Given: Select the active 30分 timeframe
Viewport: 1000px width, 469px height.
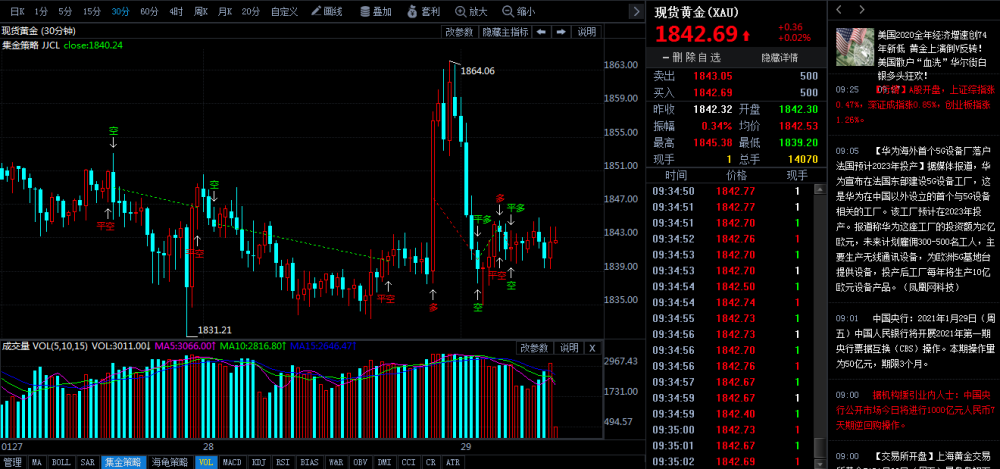Looking at the screenshot, I should (120, 11).
